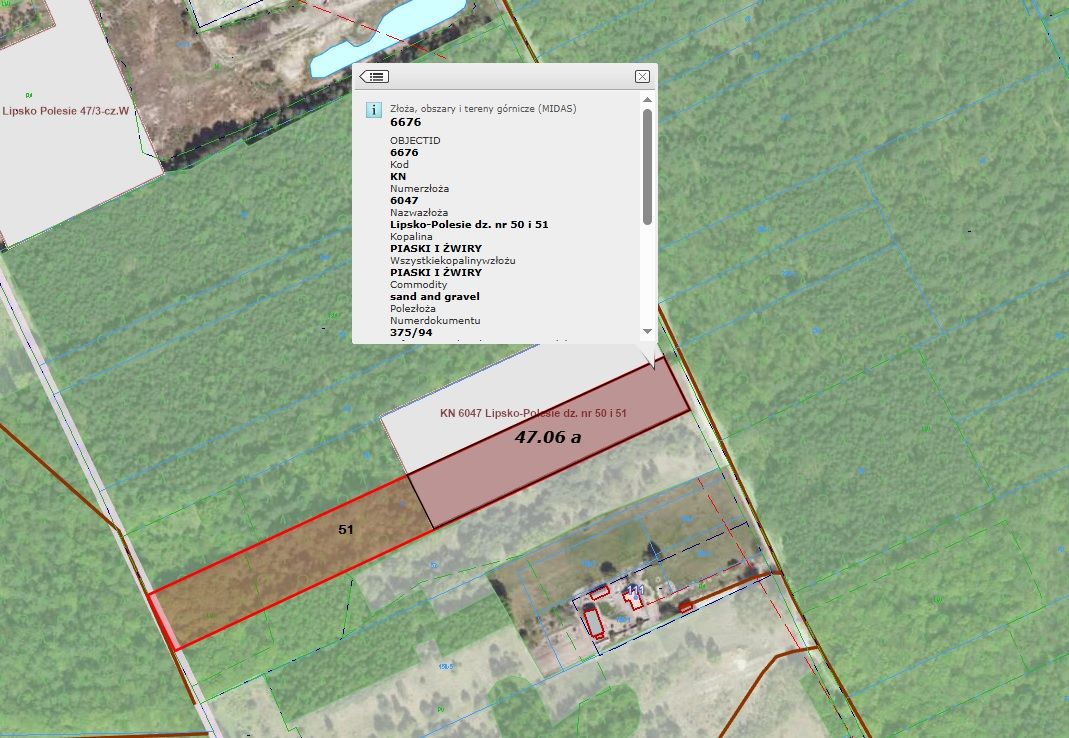Click the Kod field label

(x=400, y=164)
